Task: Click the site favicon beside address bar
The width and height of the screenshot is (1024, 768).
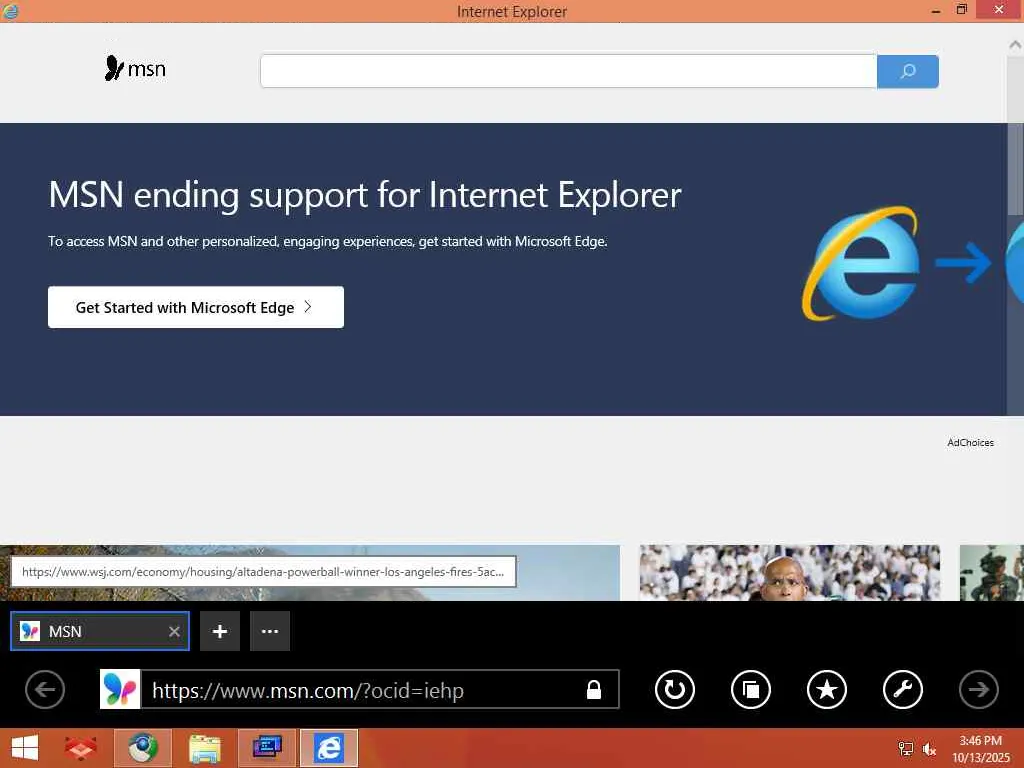Action: [120, 690]
